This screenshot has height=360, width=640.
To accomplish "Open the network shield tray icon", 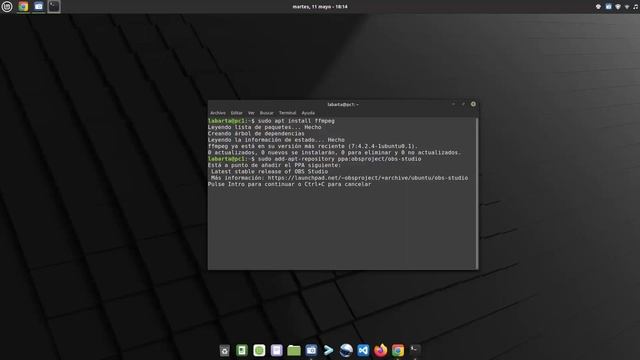I will pyautogui.click(x=618, y=7).
